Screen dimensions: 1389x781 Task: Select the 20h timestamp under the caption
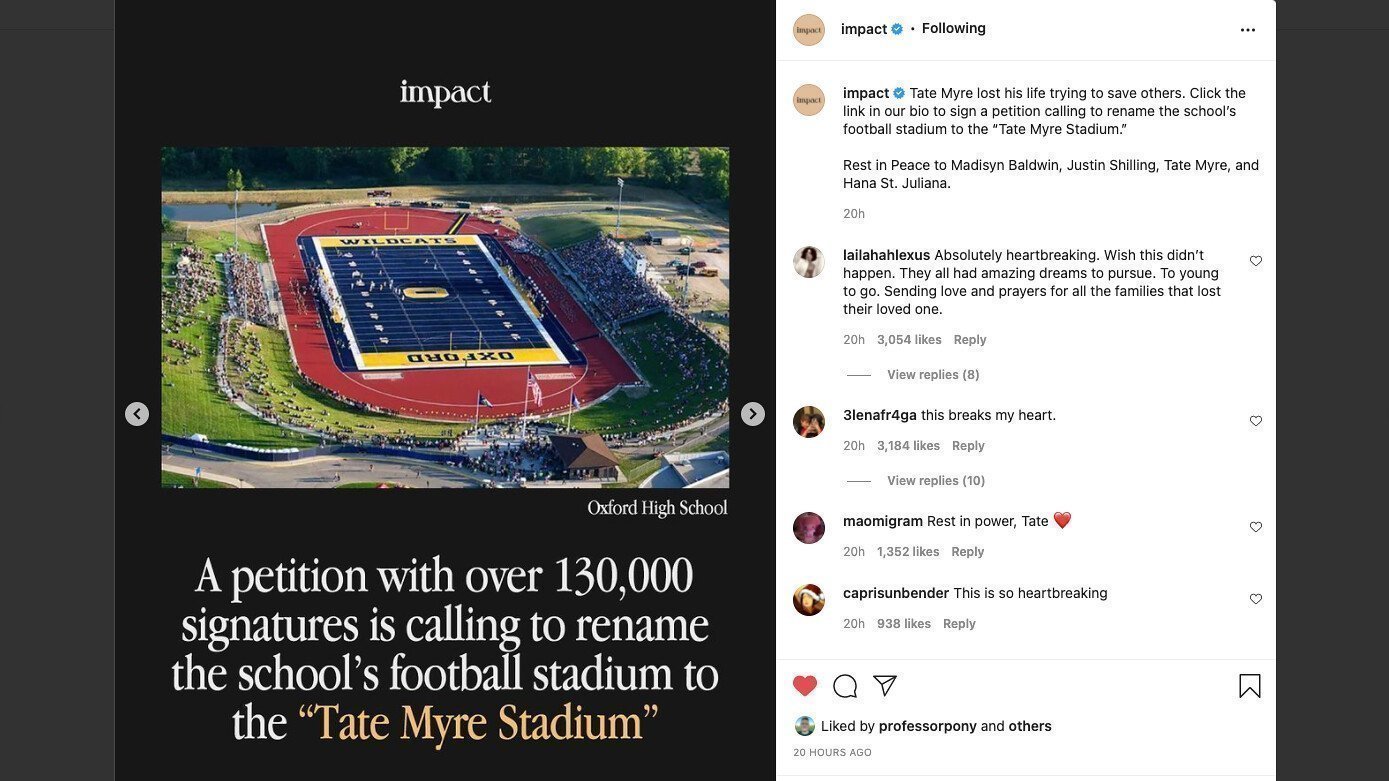click(853, 213)
